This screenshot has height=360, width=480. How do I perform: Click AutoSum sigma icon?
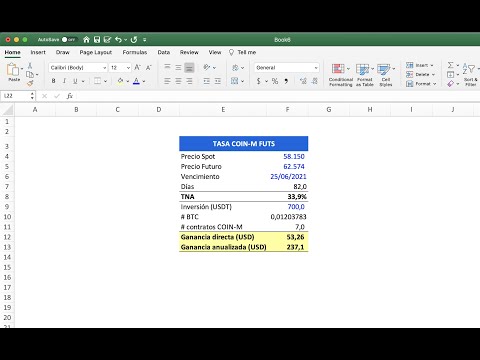[450, 65]
